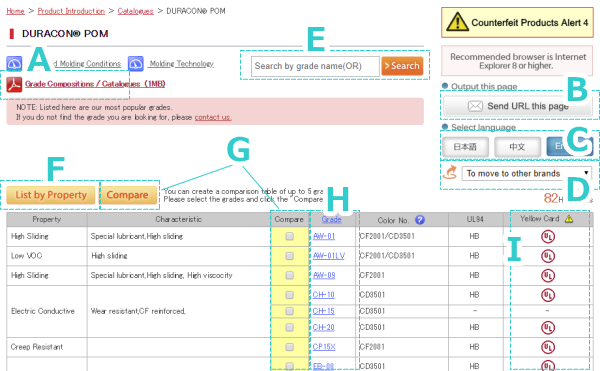
Task: Open the UL yellow card icon for AW-01
Action: (548, 237)
